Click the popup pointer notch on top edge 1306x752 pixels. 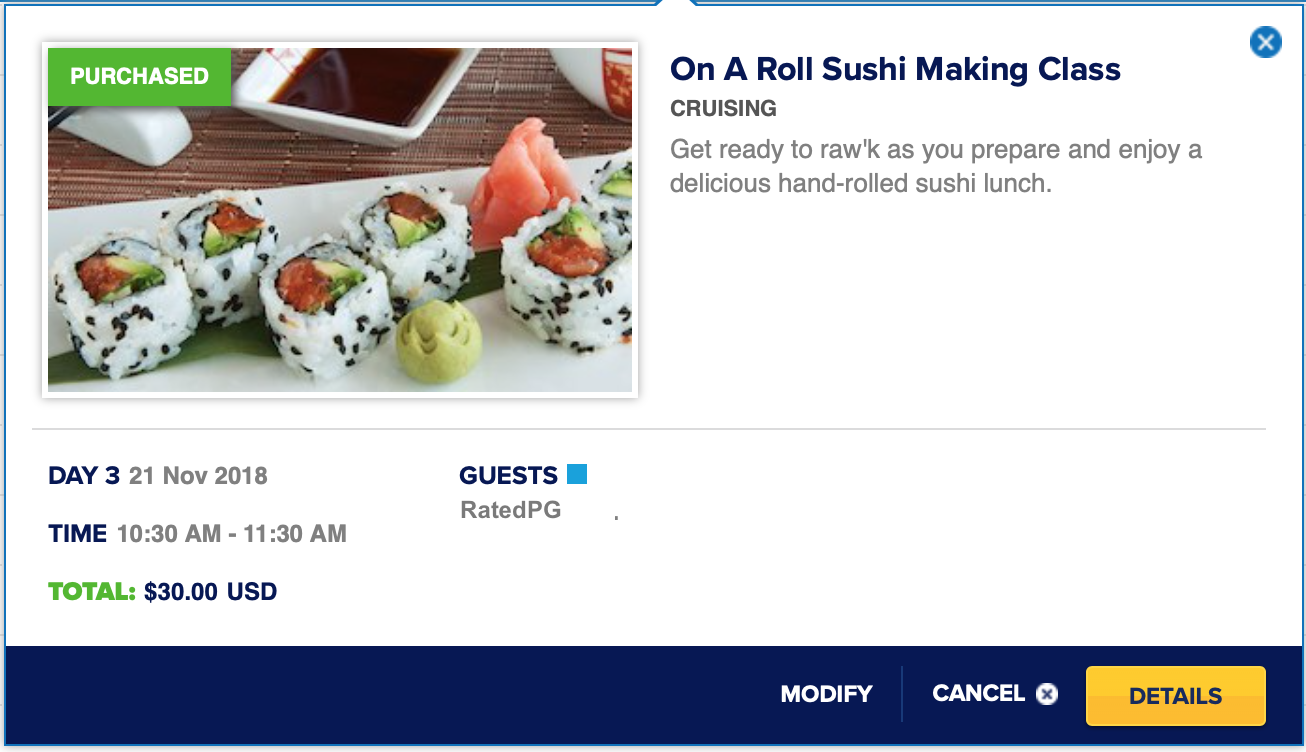(x=677, y=3)
